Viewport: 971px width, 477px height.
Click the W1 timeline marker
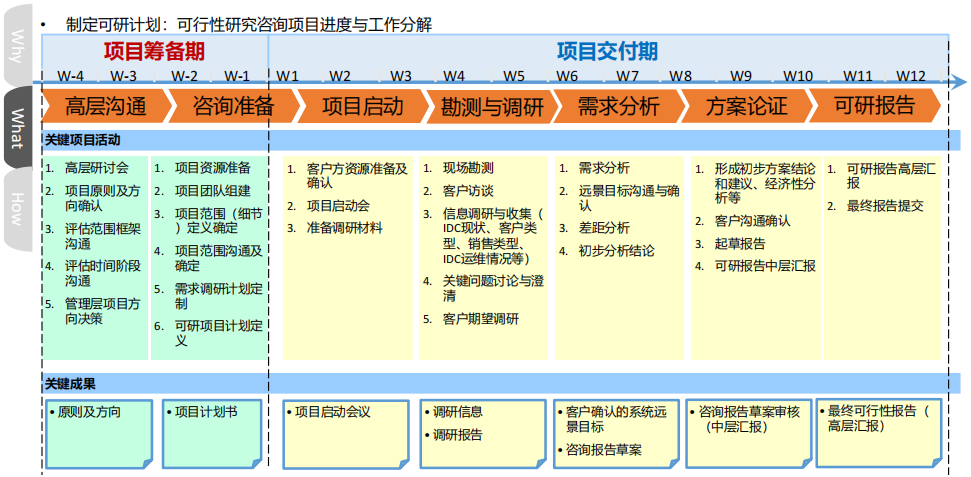287,76
